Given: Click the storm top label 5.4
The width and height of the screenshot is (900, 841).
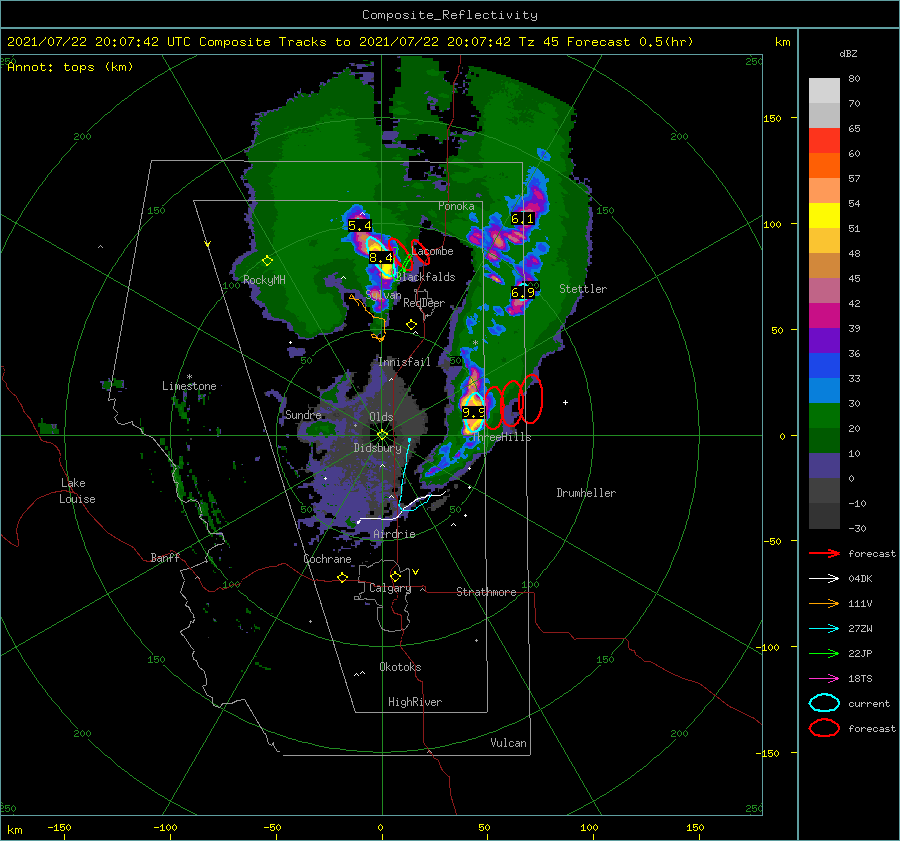Looking at the screenshot, I should click(360, 226).
